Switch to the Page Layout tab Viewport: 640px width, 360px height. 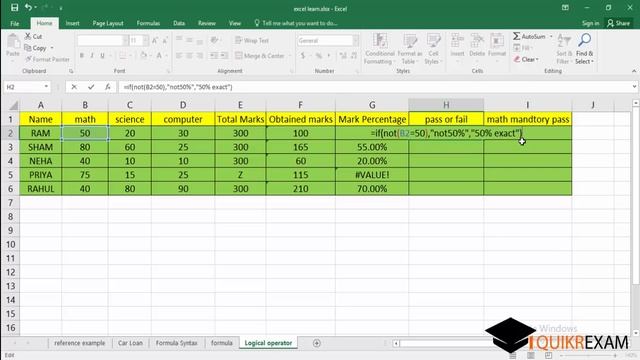[x=108, y=23]
